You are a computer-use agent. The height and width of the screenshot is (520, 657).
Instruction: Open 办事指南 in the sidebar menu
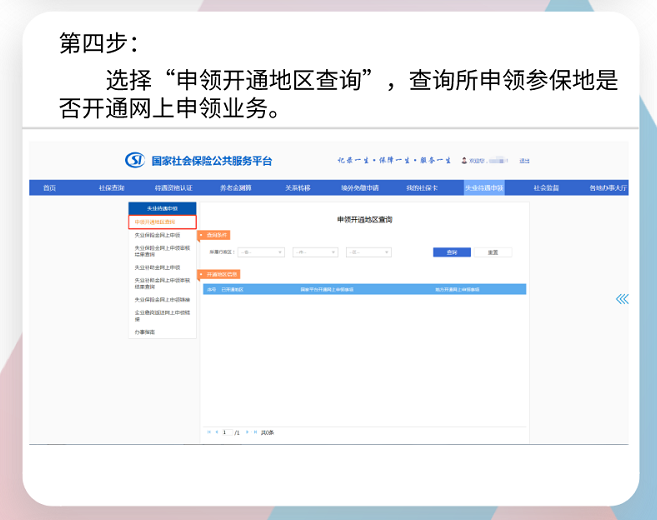tap(146, 331)
